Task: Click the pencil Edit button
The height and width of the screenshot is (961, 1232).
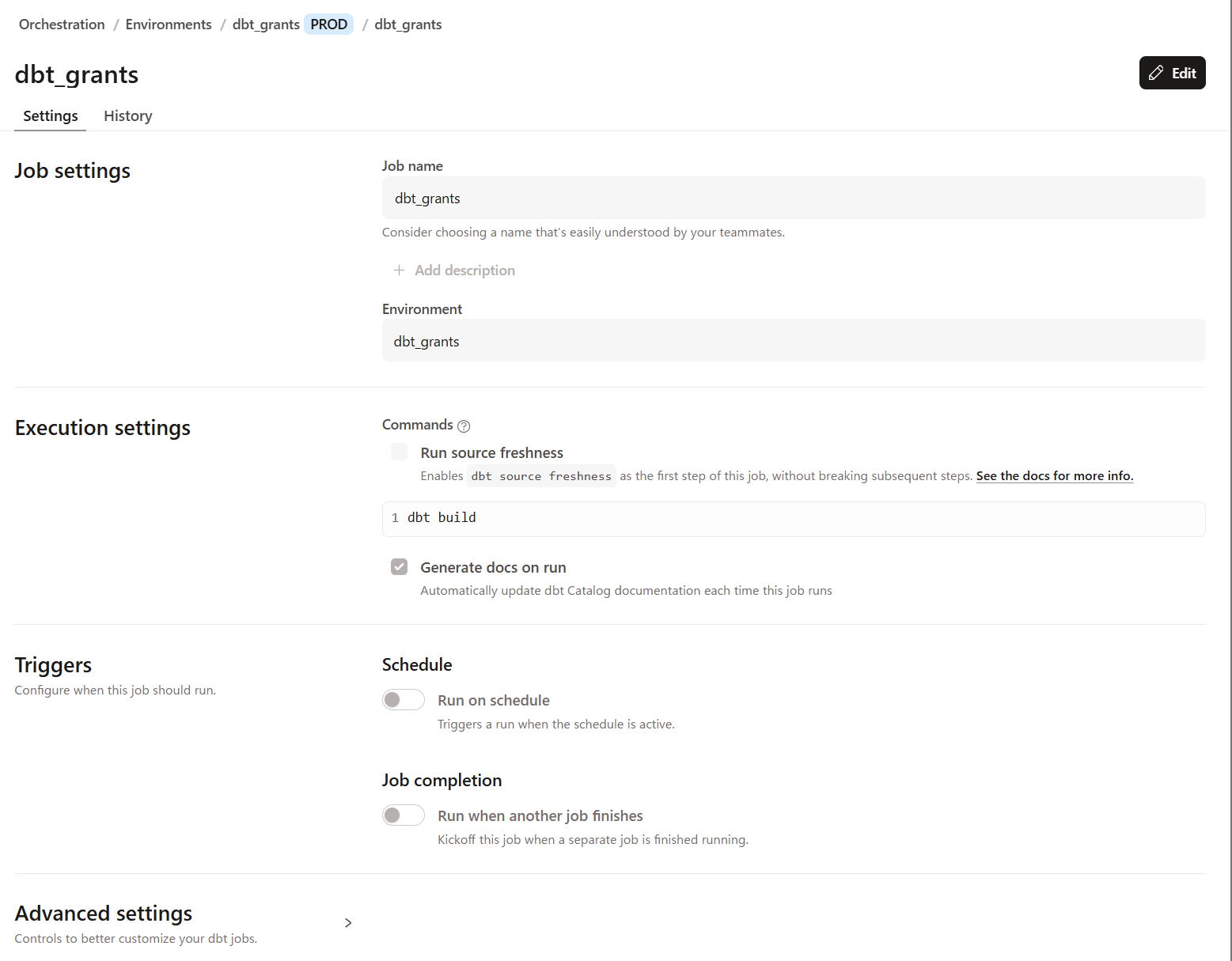Action: pos(1172,73)
